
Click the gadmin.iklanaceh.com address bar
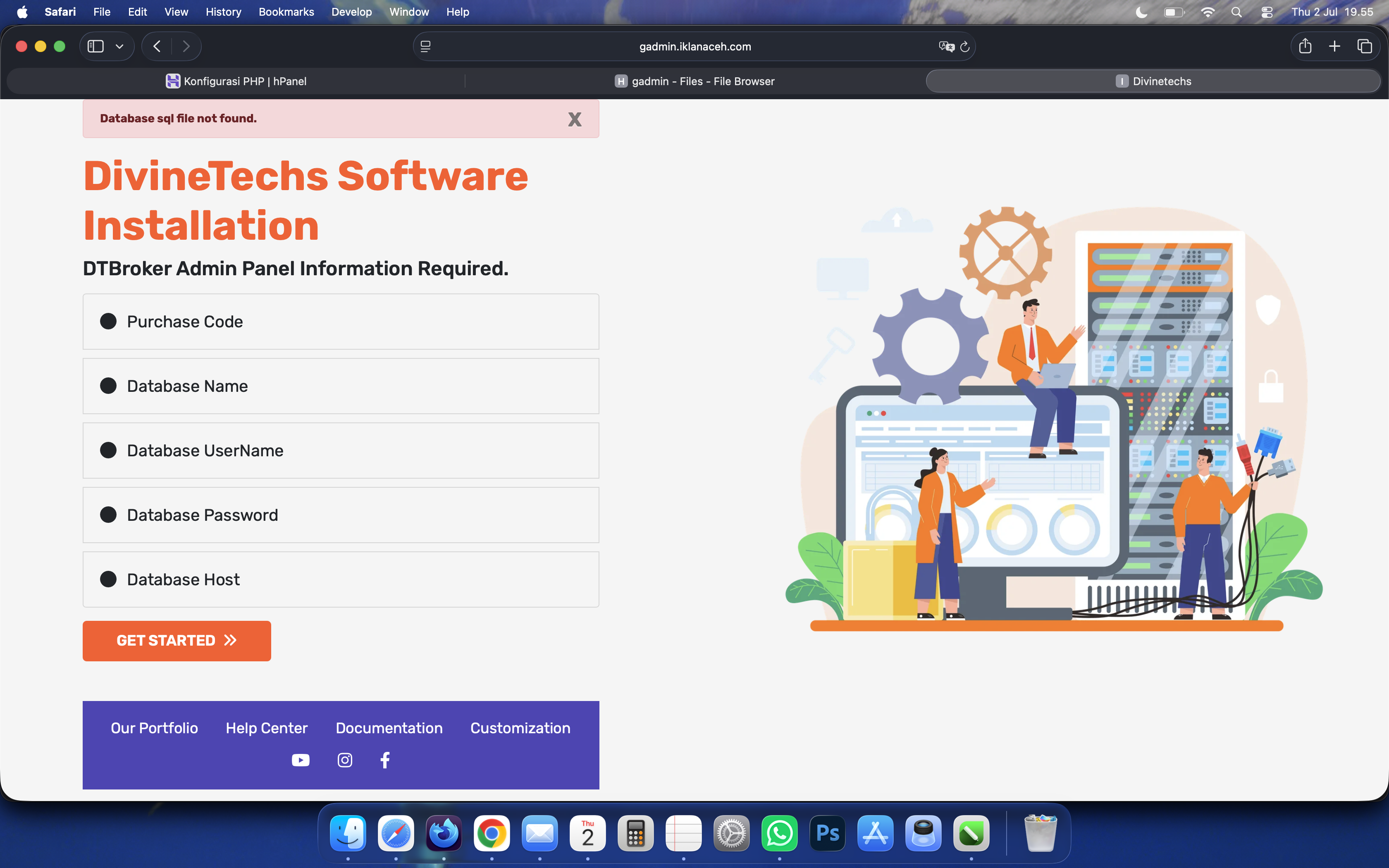click(x=694, y=46)
